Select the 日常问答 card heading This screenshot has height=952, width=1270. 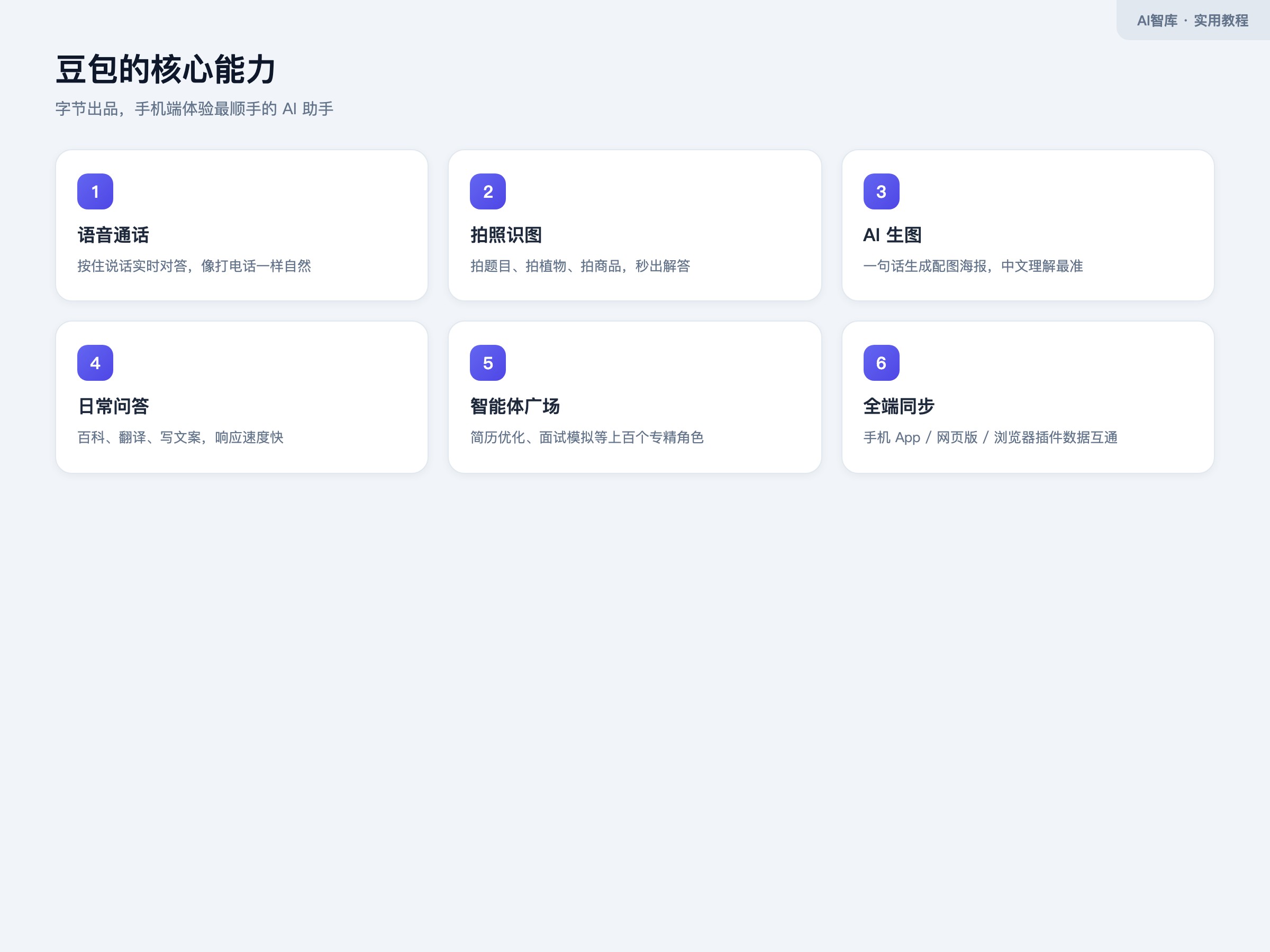pos(113,406)
